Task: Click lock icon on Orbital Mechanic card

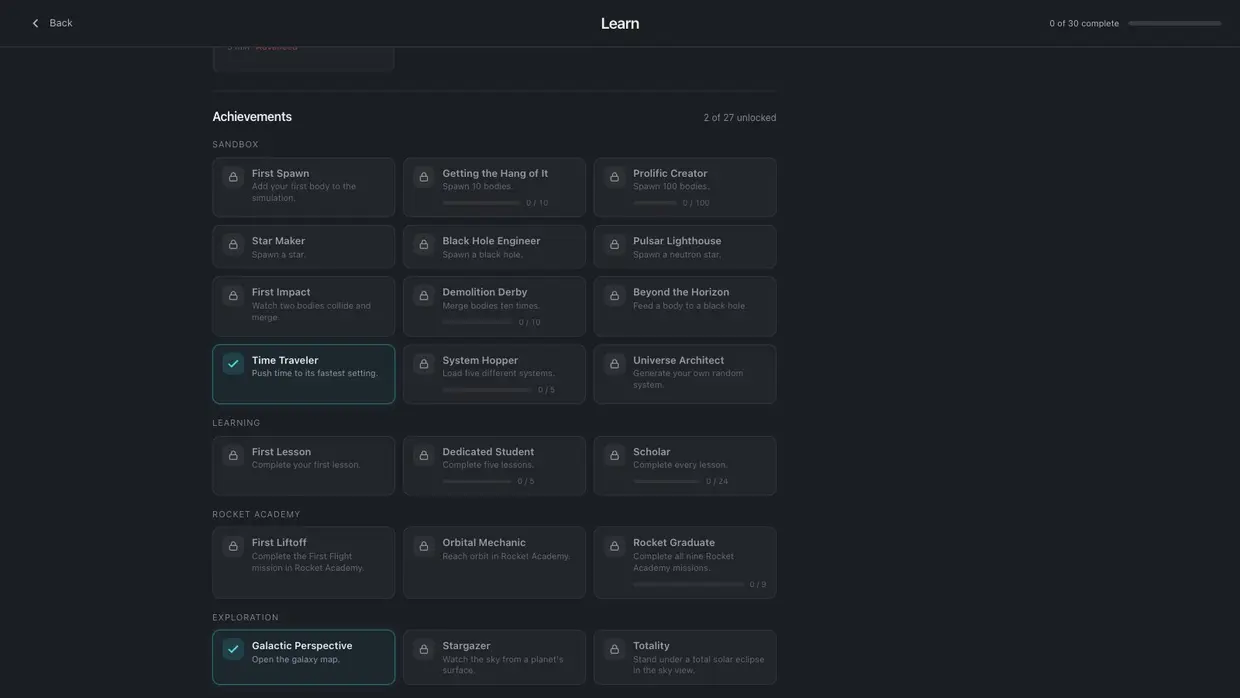Action: coord(424,546)
